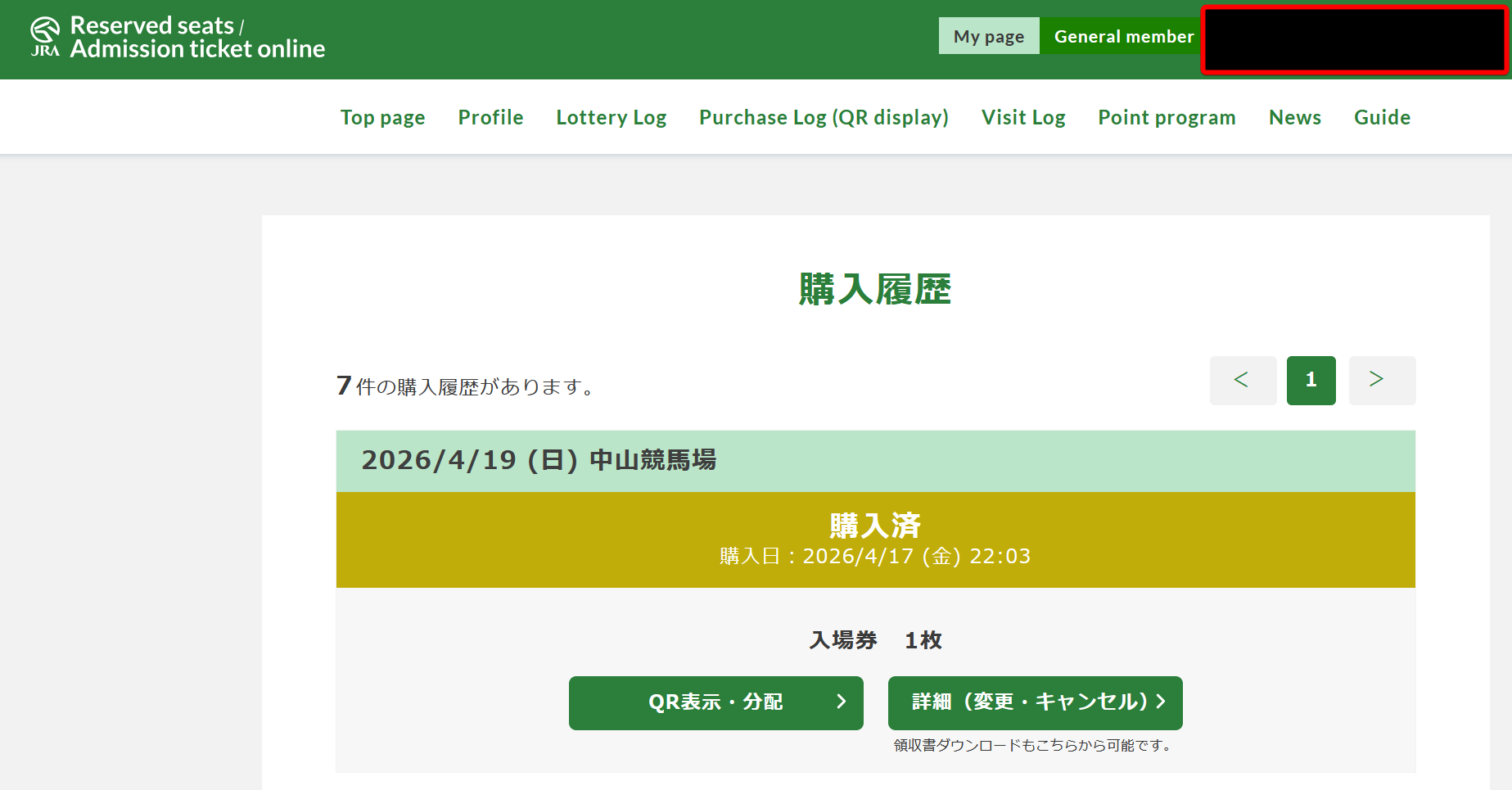The image size is (1512, 790).
Task: Click the QR表示・分配 button
Action: pyautogui.click(x=716, y=702)
